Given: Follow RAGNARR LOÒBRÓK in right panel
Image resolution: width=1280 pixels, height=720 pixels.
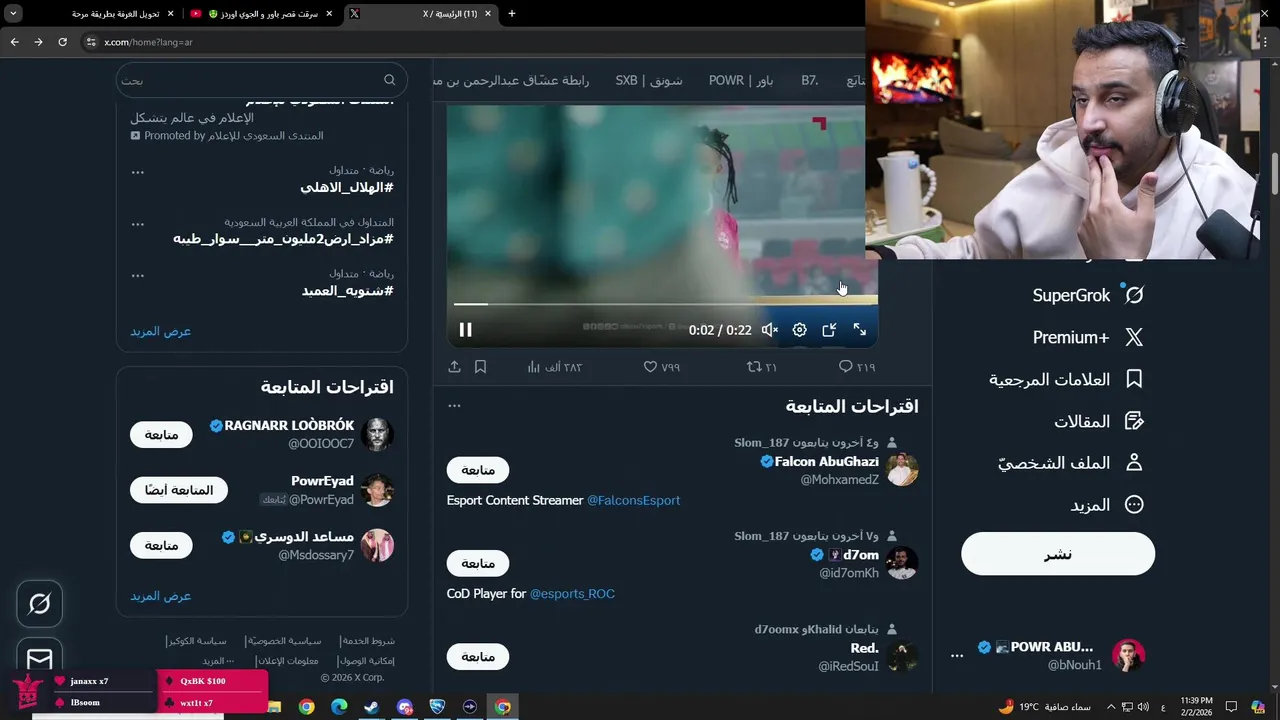Looking at the screenshot, I should pyautogui.click(x=161, y=435).
